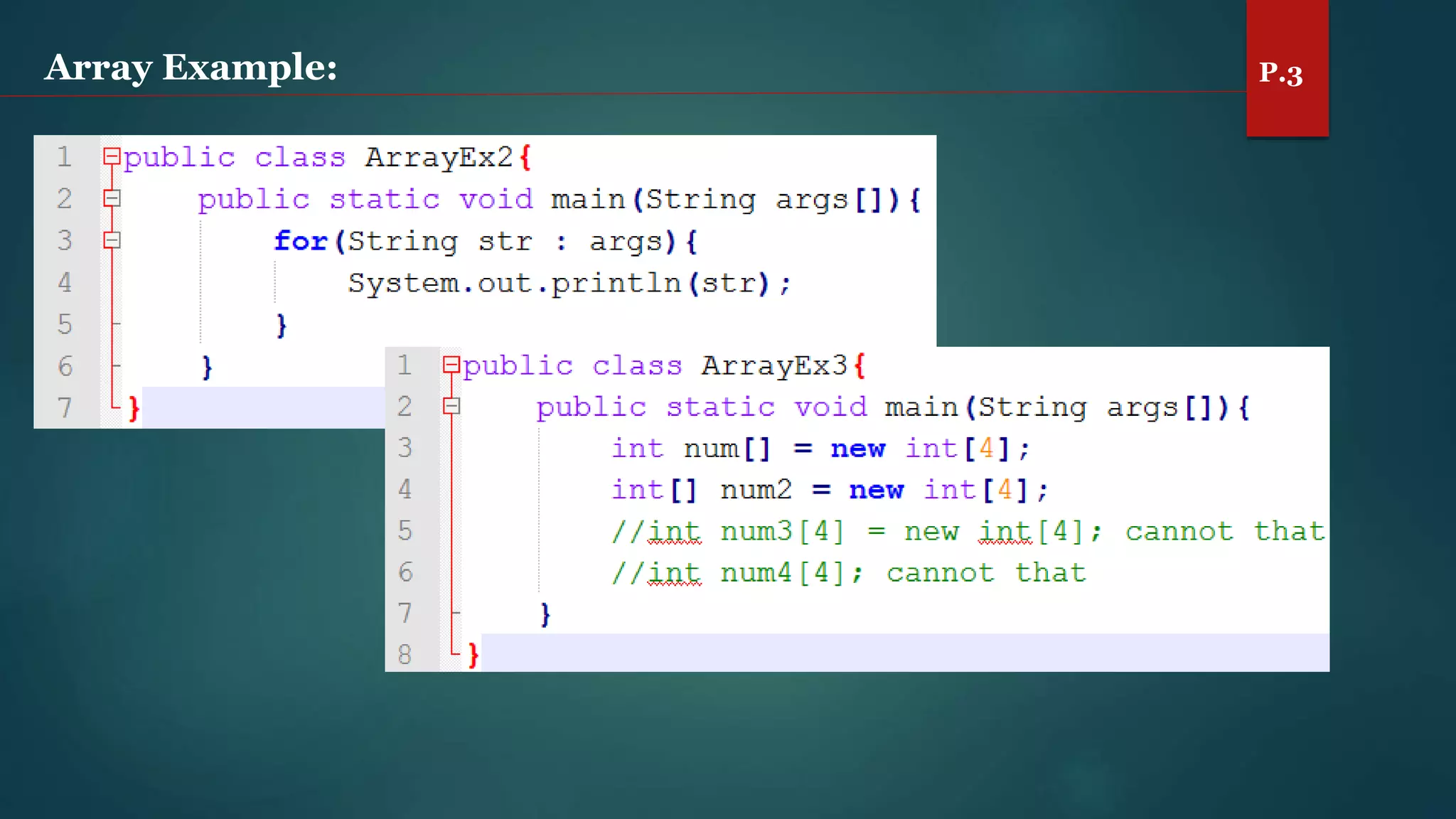Collapse the ArrayEx2 class fold marker
The height and width of the screenshot is (819, 1456).
[112, 156]
